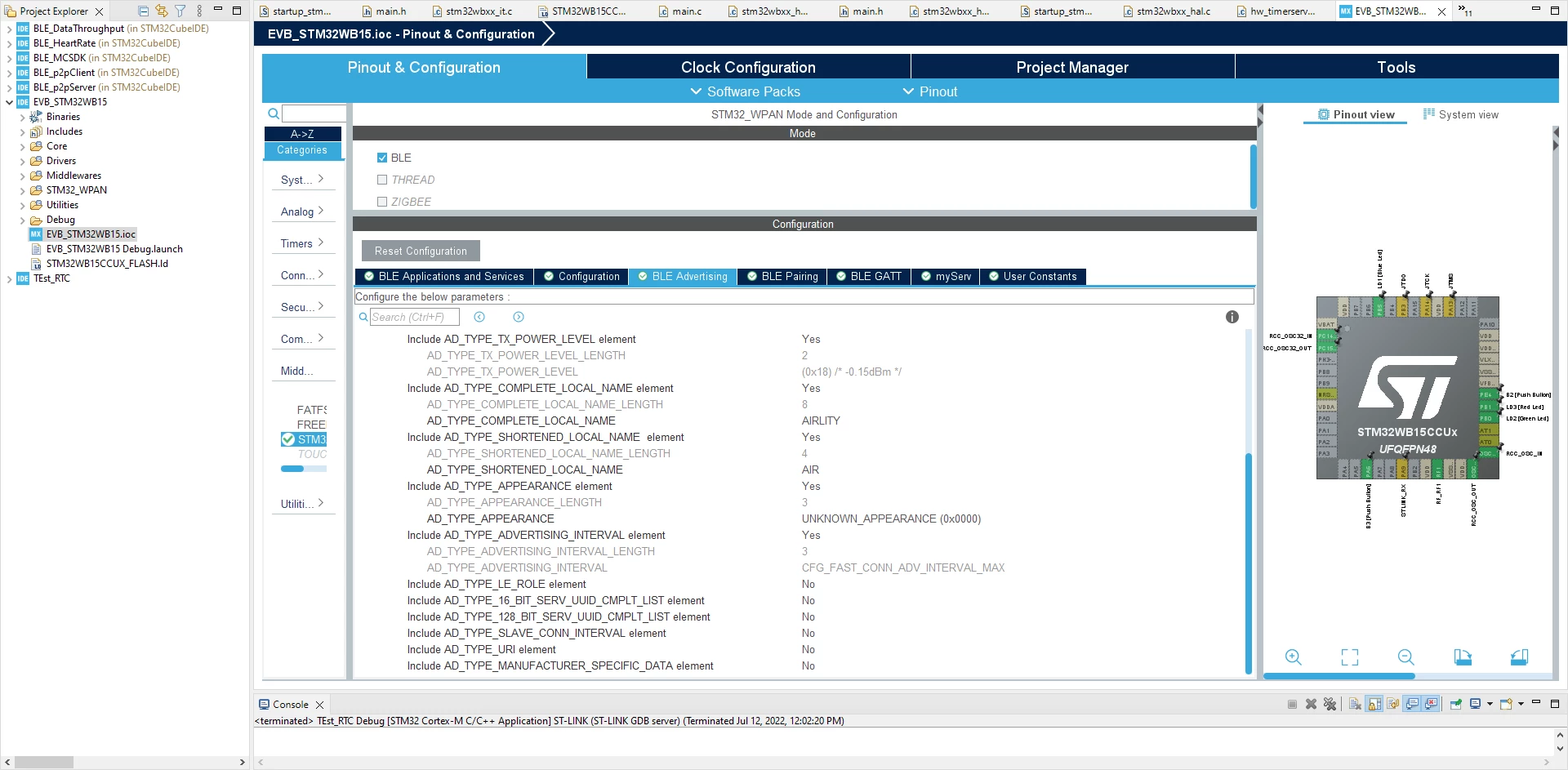Click the Project Explorer horizontal scrollbar
Screen dimensions: 1568x770
click(x=43, y=762)
